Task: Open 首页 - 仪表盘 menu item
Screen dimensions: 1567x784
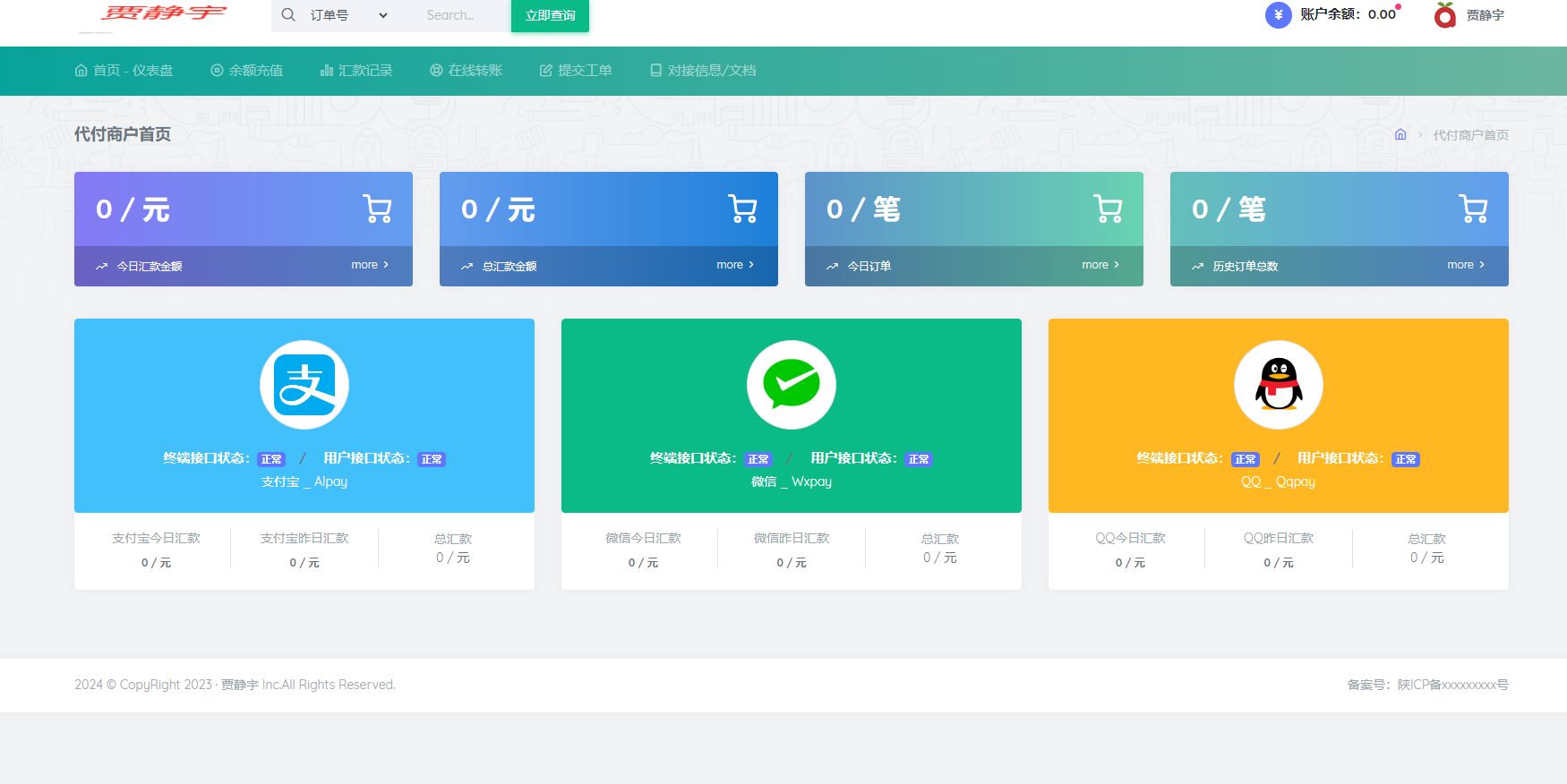Action: [x=124, y=71]
